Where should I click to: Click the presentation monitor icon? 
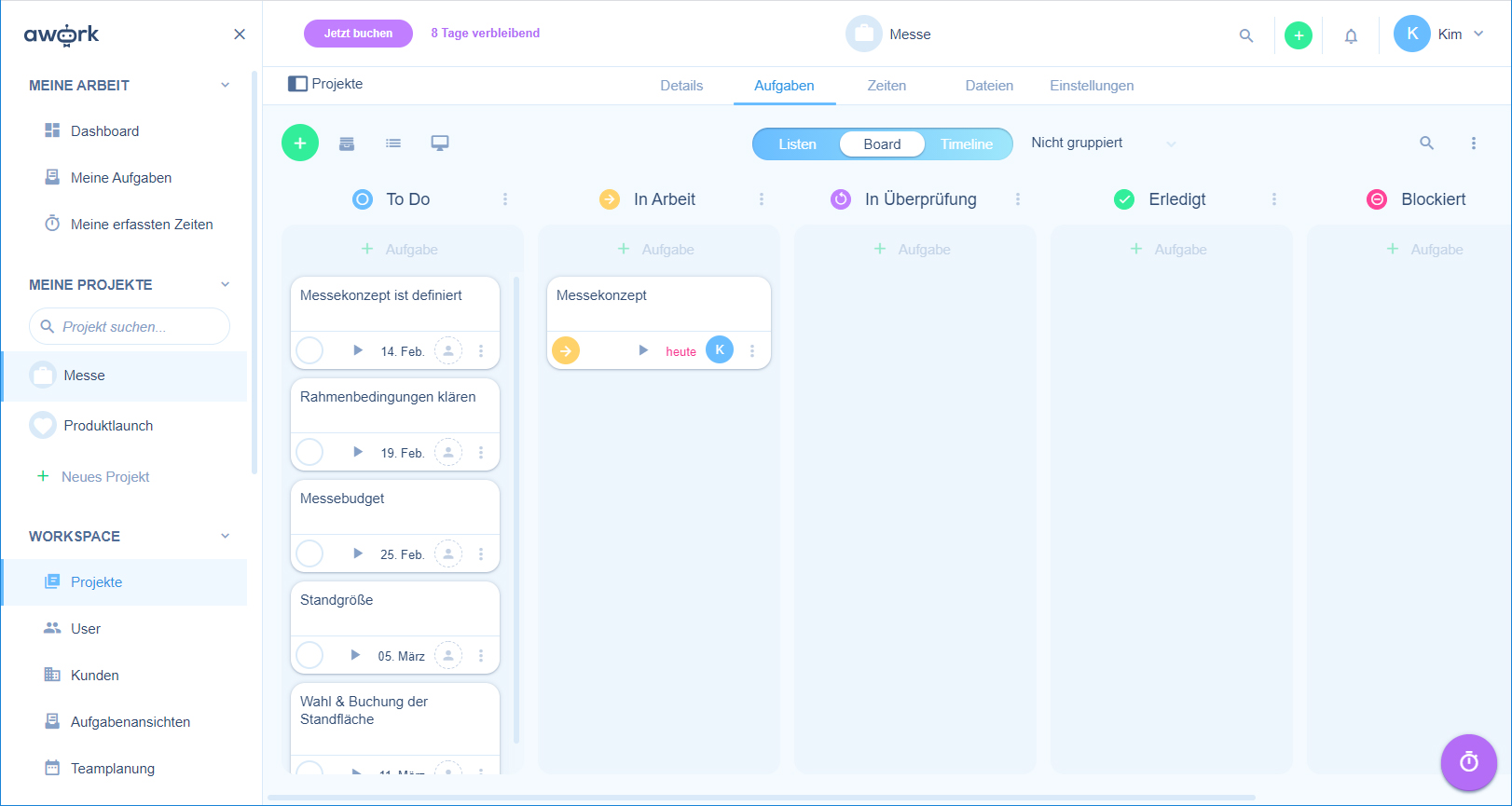(440, 143)
